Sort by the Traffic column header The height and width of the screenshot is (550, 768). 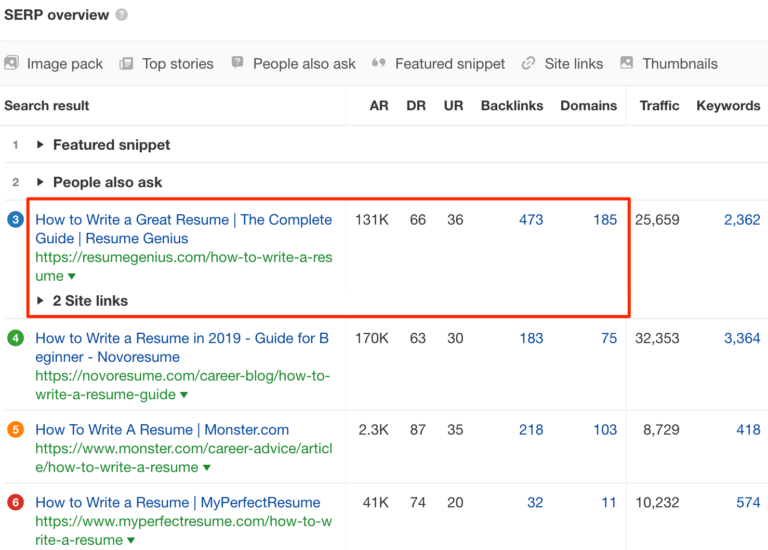click(659, 106)
